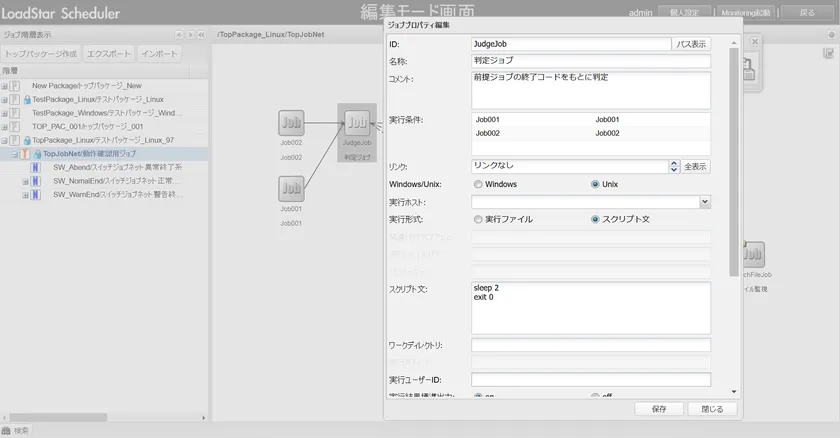Click the JudgeJob node icon on canvas

click(x=357, y=123)
